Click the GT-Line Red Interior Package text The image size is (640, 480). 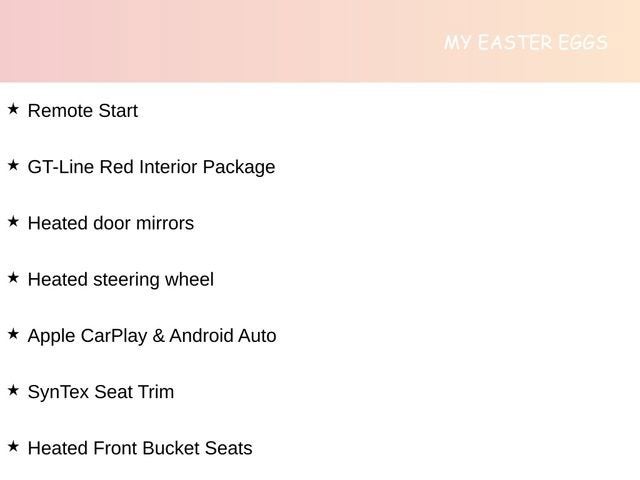(151, 167)
